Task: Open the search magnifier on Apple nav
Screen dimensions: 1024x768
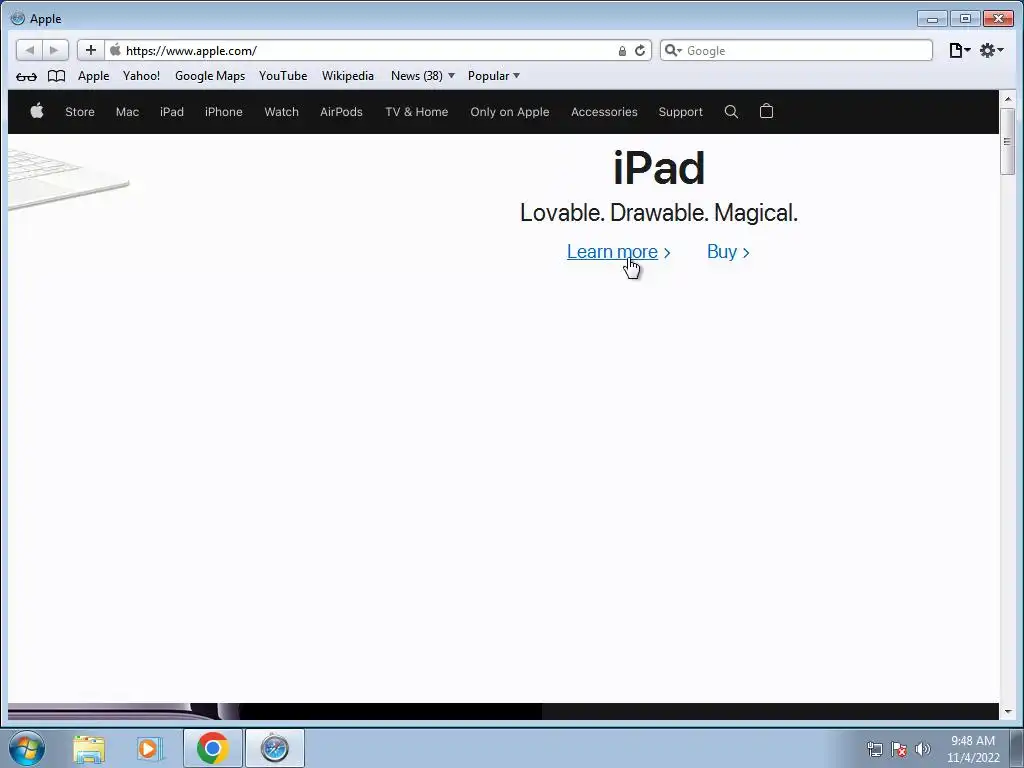Action: point(731,112)
